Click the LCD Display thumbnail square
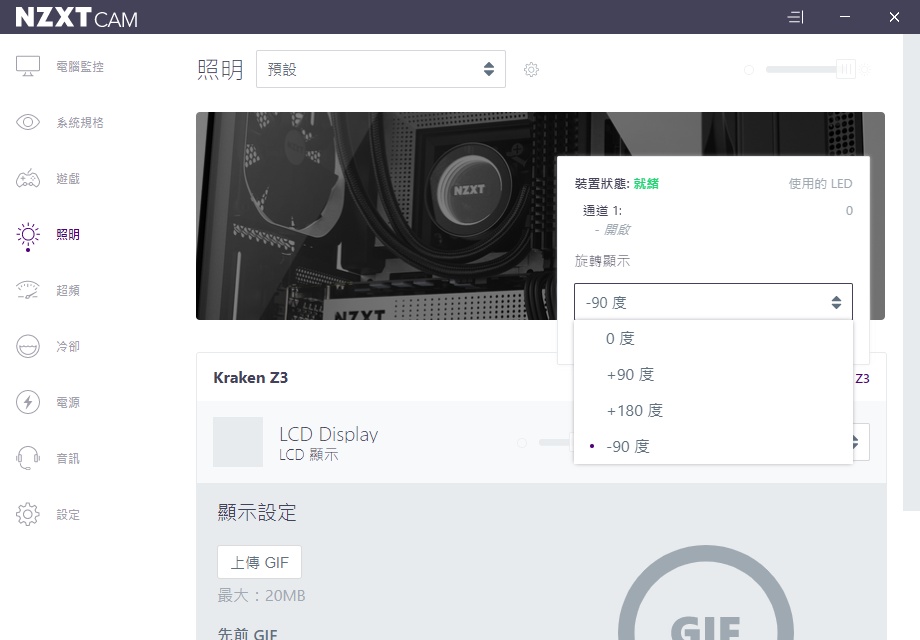Image resolution: width=920 pixels, height=640 pixels. tap(238, 442)
